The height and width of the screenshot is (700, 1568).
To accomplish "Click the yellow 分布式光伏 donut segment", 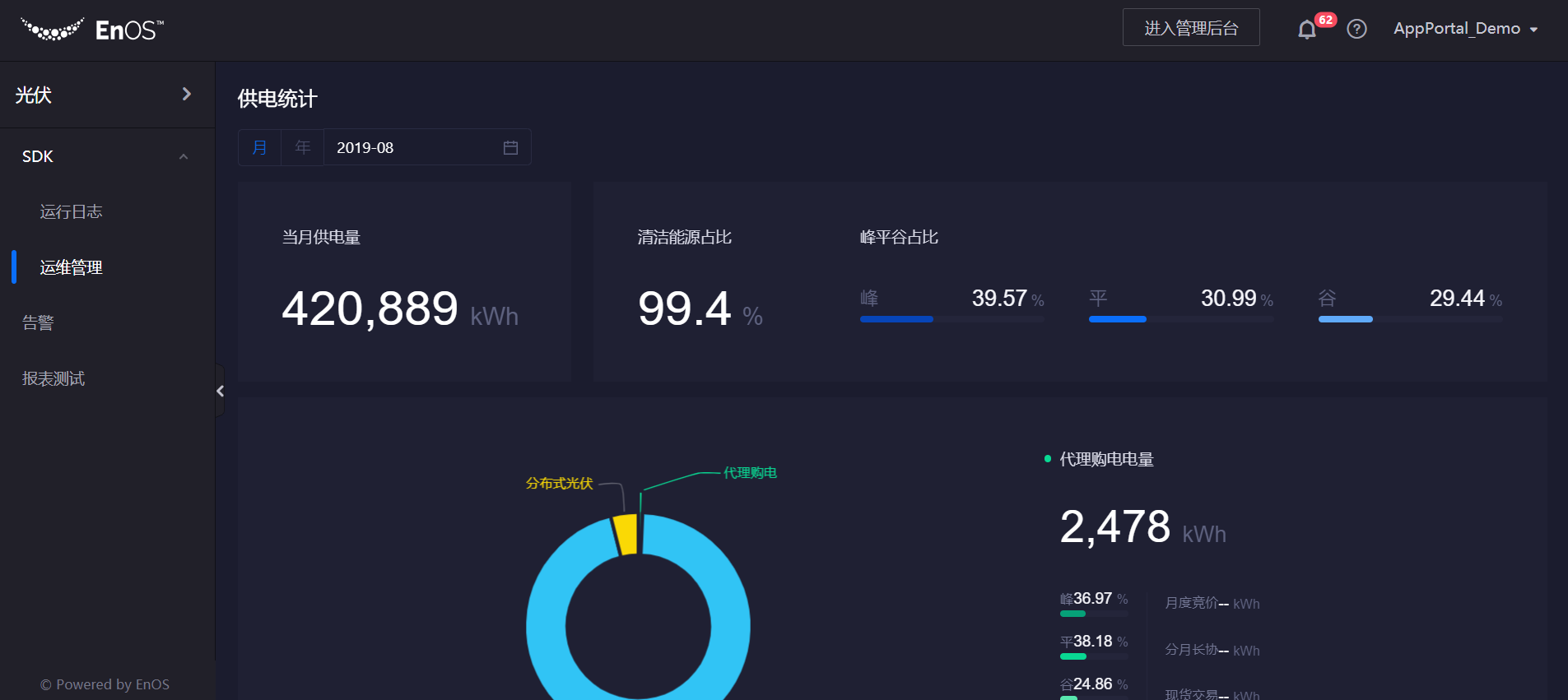I will pos(626,535).
